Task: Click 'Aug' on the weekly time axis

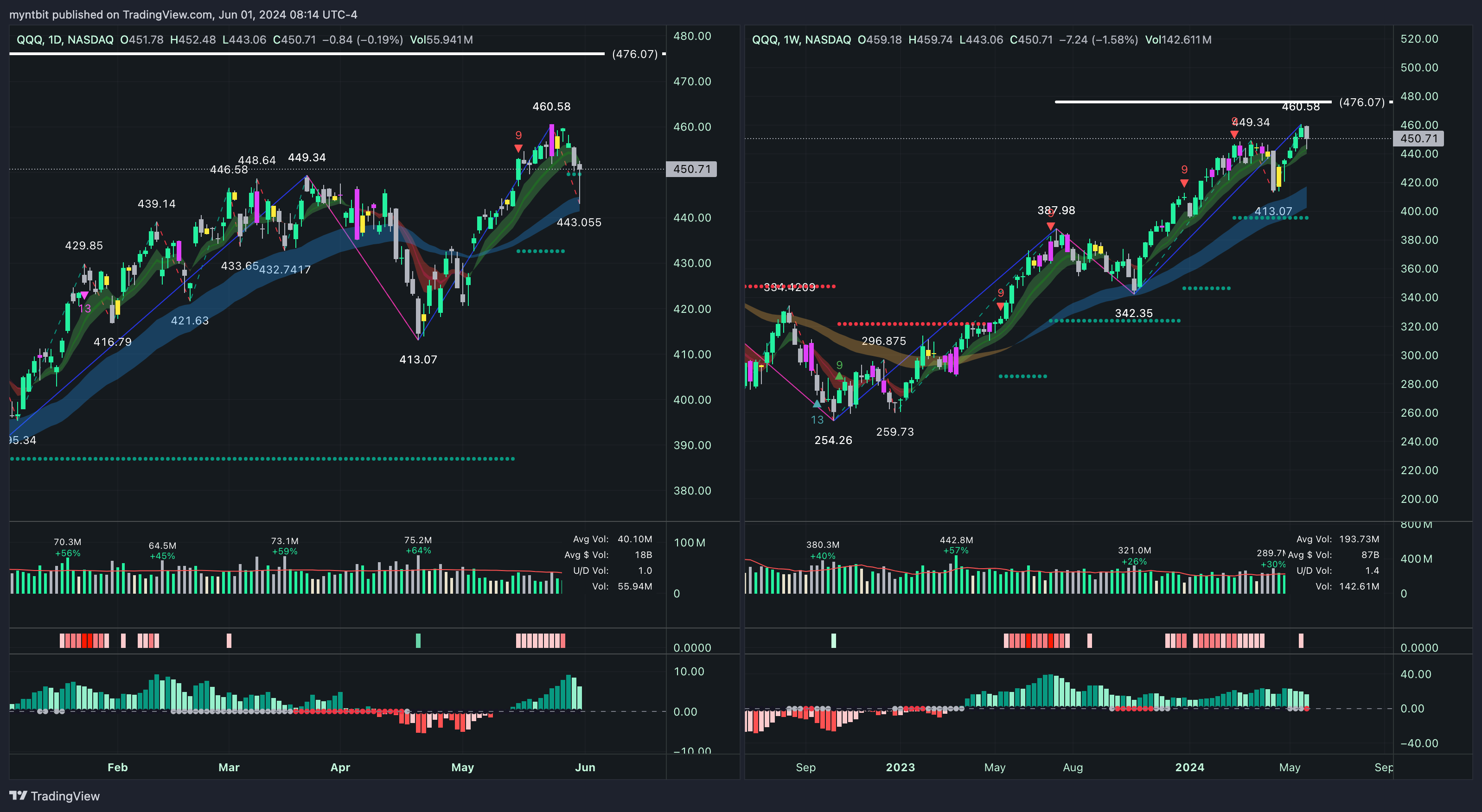Action: pyautogui.click(x=1073, y=768)
